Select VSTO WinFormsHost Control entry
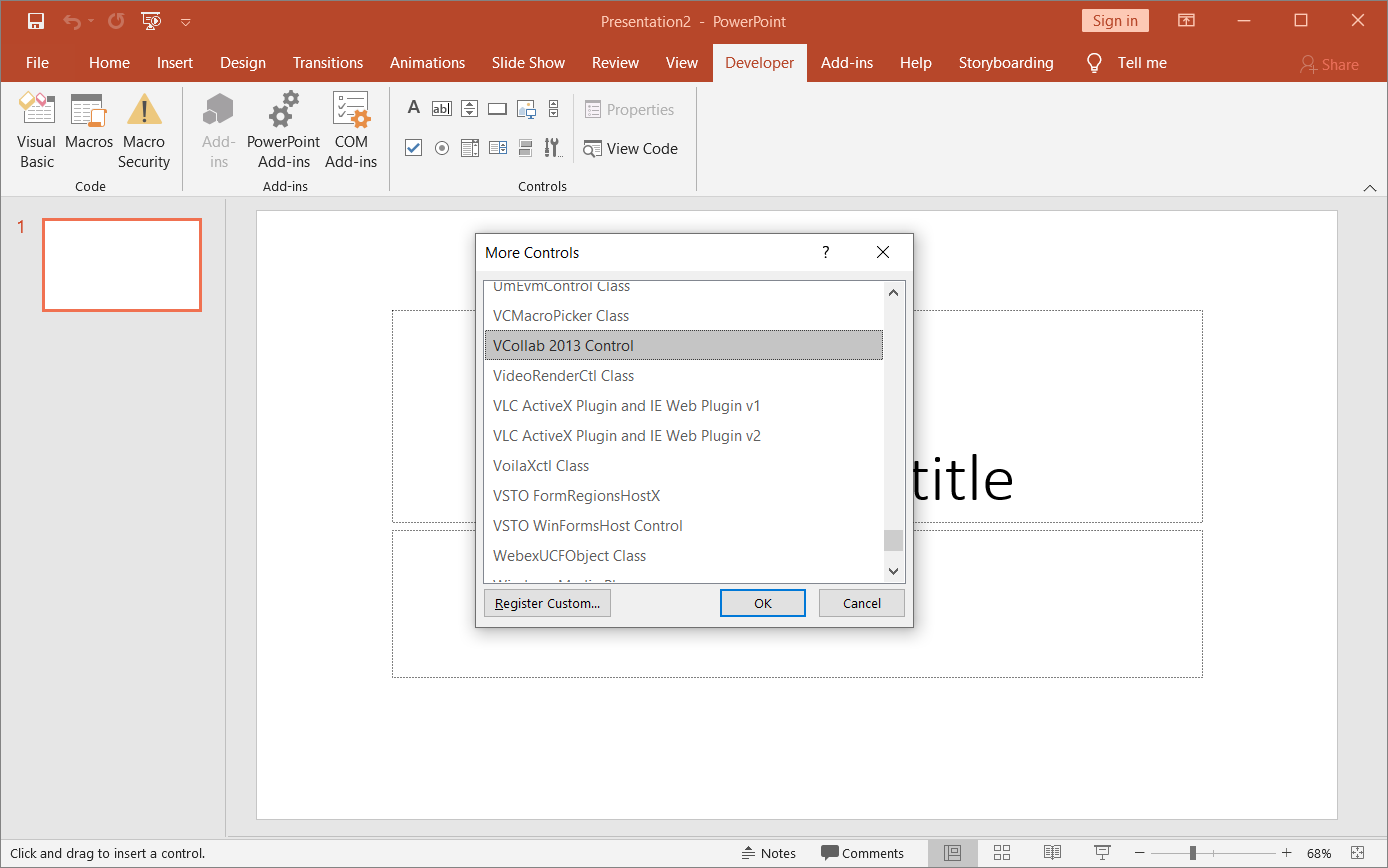 click(x=684, y=526)
